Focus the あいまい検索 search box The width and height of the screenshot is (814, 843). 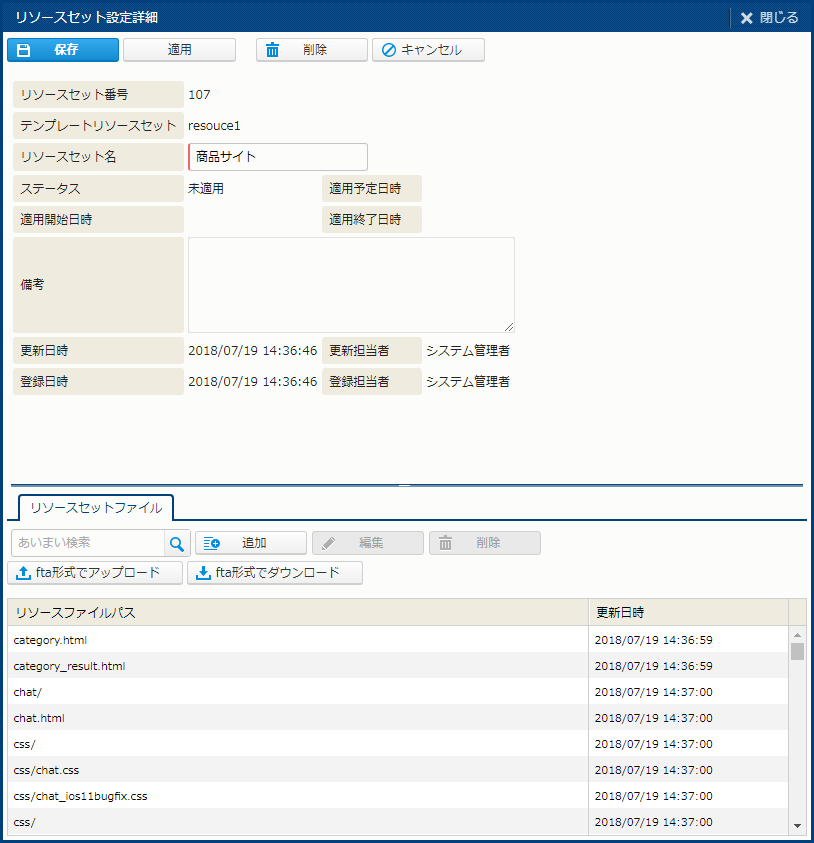pos(88,543)
